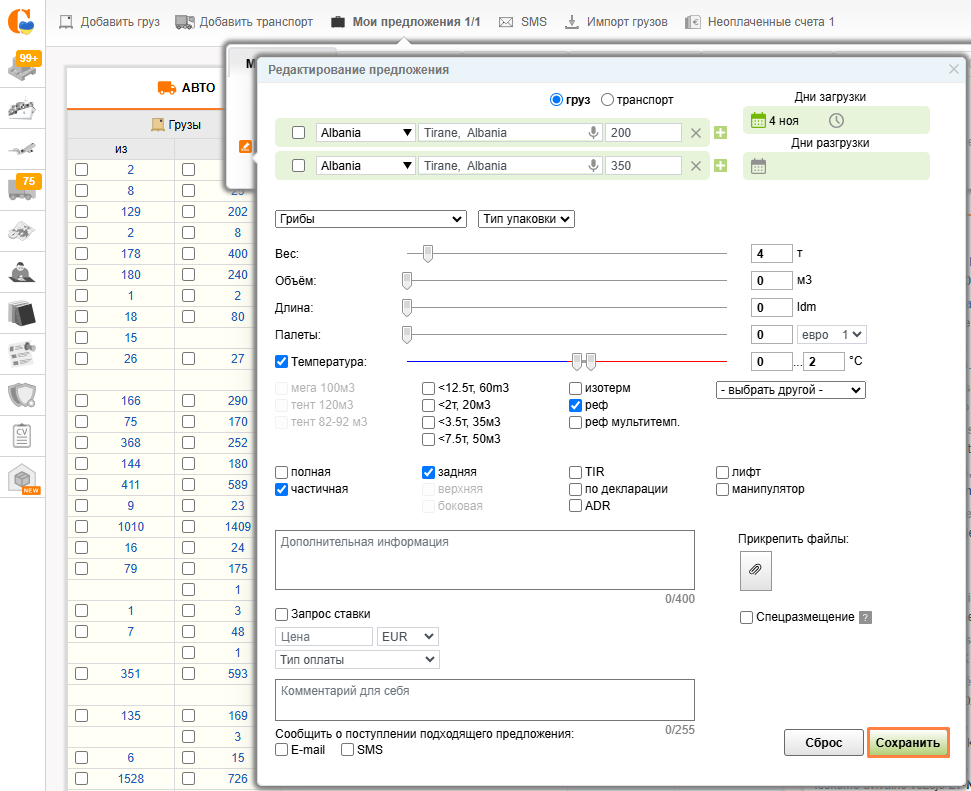
Task: Add a point with first green plus icon
Action: pyautogui.click(x=720, y=133)
